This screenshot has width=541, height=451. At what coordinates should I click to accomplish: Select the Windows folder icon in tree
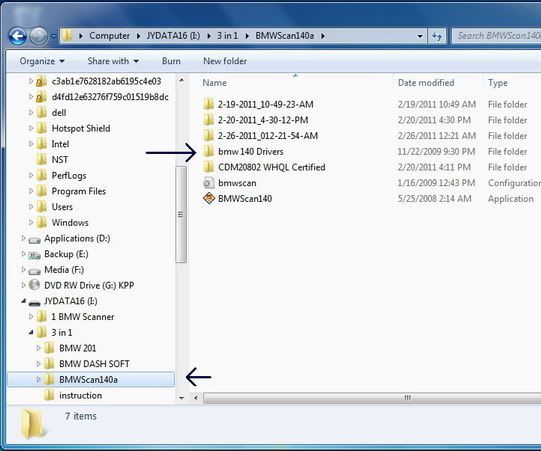pos(41,223)
